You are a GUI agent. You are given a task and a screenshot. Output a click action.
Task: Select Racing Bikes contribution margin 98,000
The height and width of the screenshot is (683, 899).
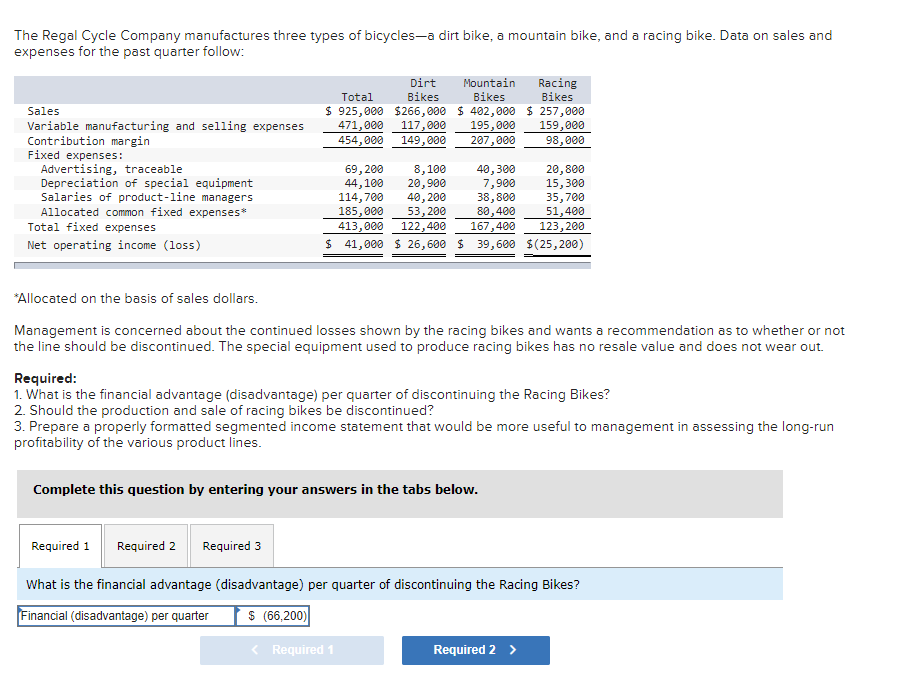(565, 140)
